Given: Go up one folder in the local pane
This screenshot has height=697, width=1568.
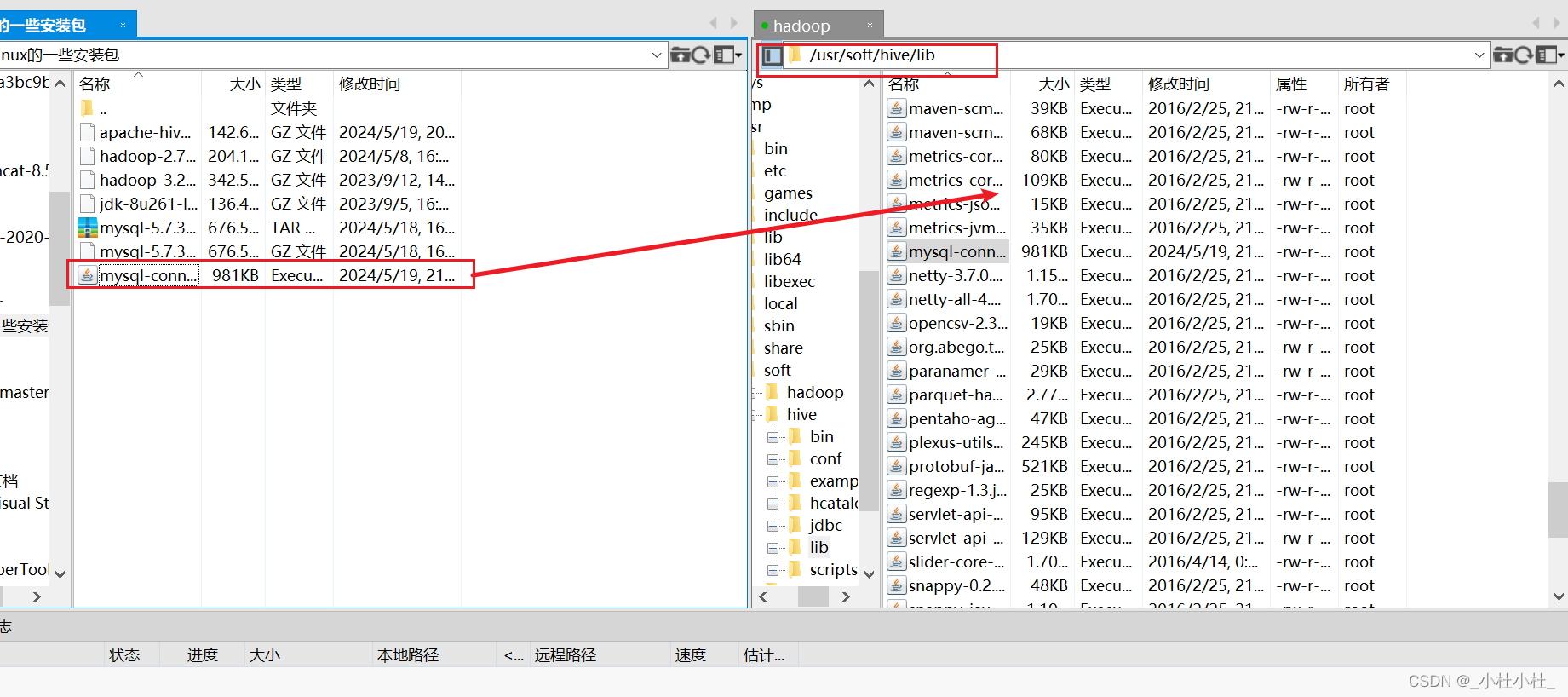Looking at the screenshot, I should (x=681, y=55).
